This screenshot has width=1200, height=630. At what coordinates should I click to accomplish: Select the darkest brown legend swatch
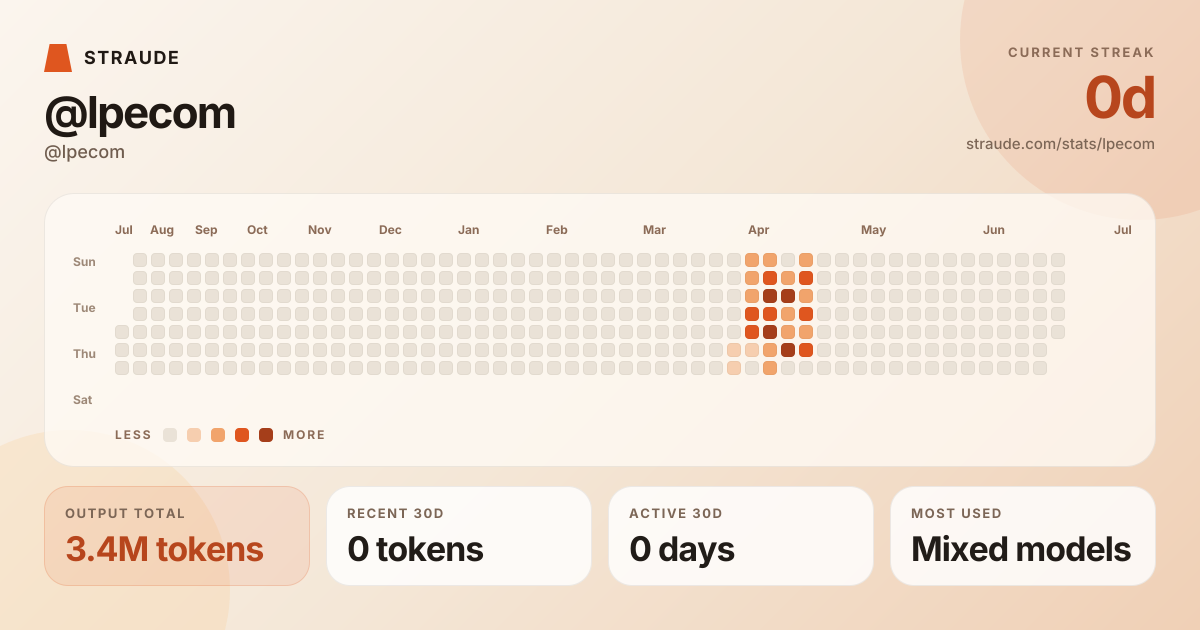coord(266,435)
